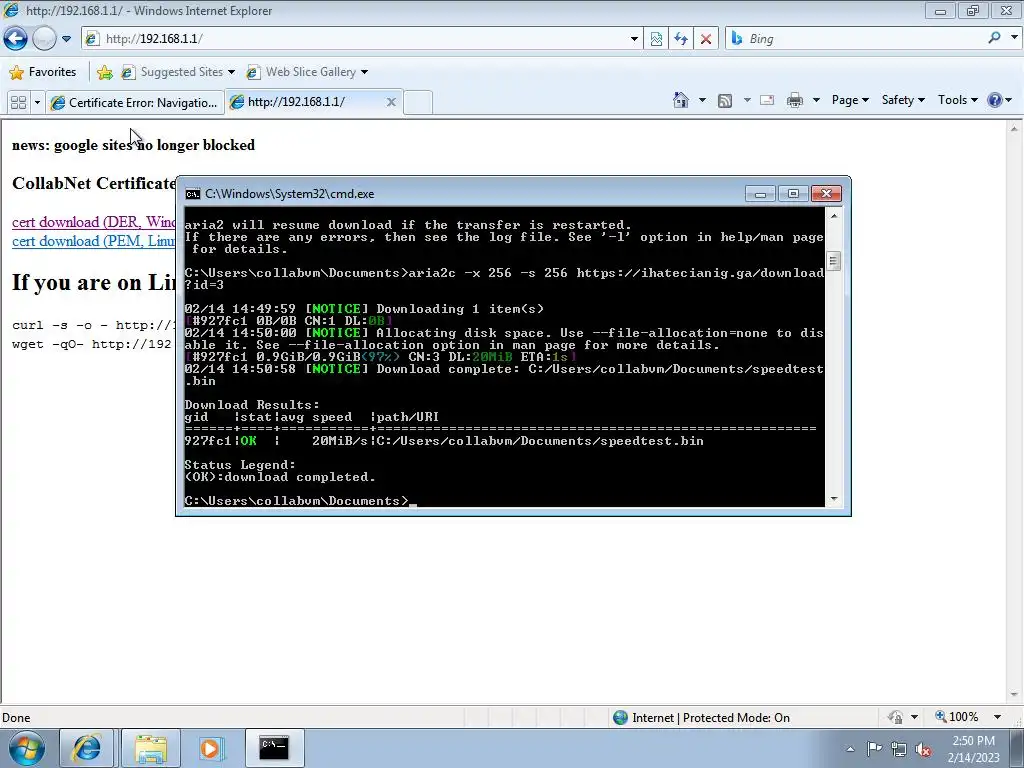Open the Page menu
Screen dimensions: 1024x768
pyautogui.click(x=850, y=100)
